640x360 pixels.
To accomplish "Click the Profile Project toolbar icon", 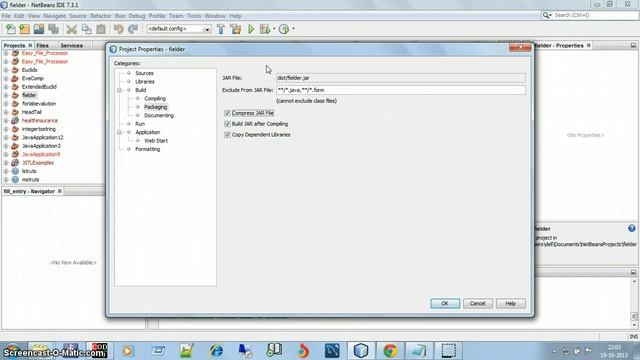I will click(284, 29).
